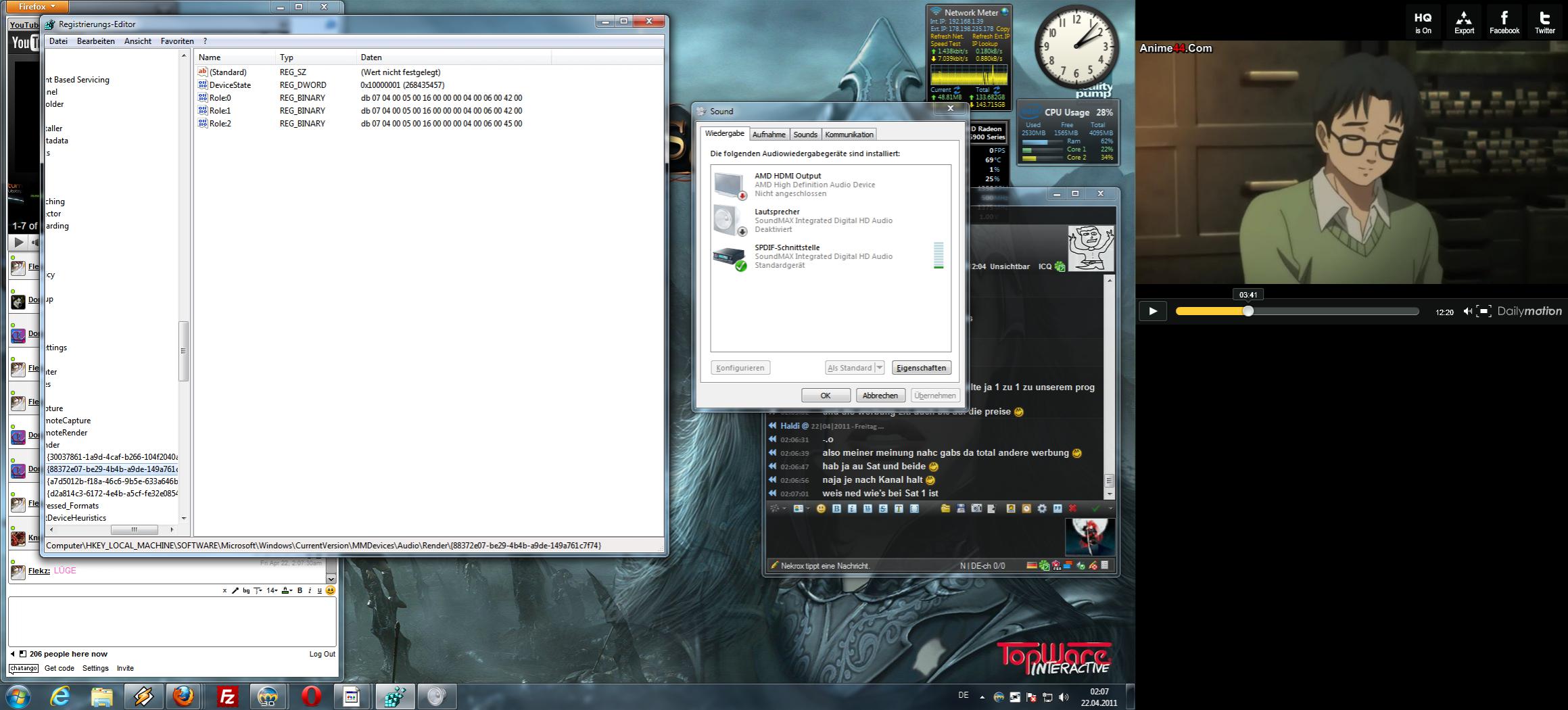The height and width of the screenshot is (710, 1568).
Task: Log out of the Chatango chat
Action: 322,654
